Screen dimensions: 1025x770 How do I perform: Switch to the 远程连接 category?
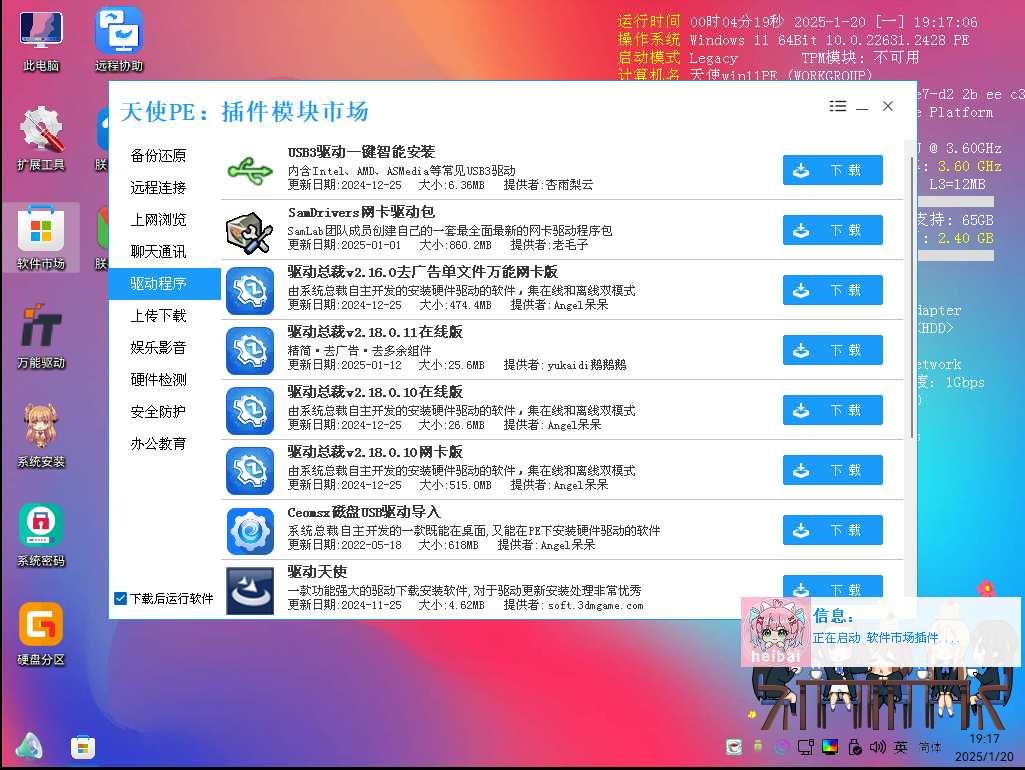tap(158, 188)
